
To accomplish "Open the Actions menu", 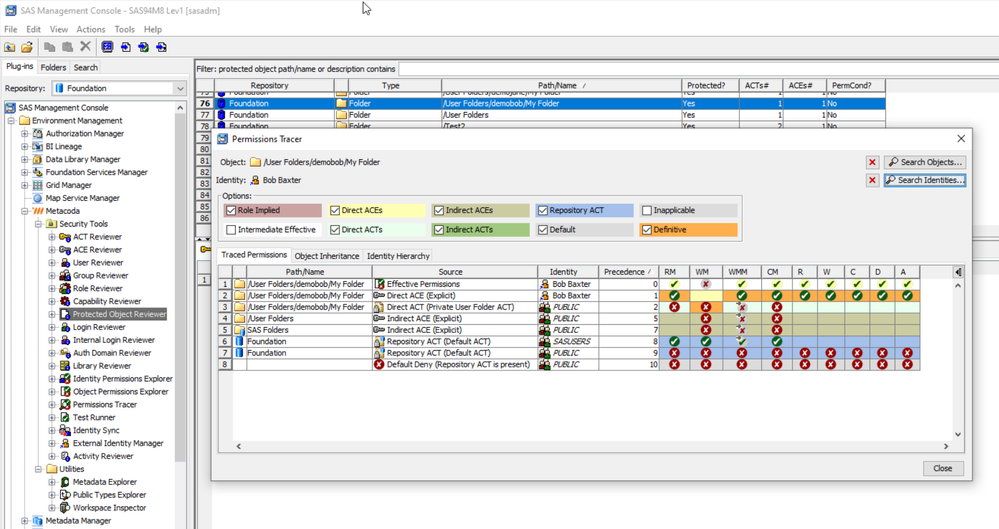I will point(90,30).
